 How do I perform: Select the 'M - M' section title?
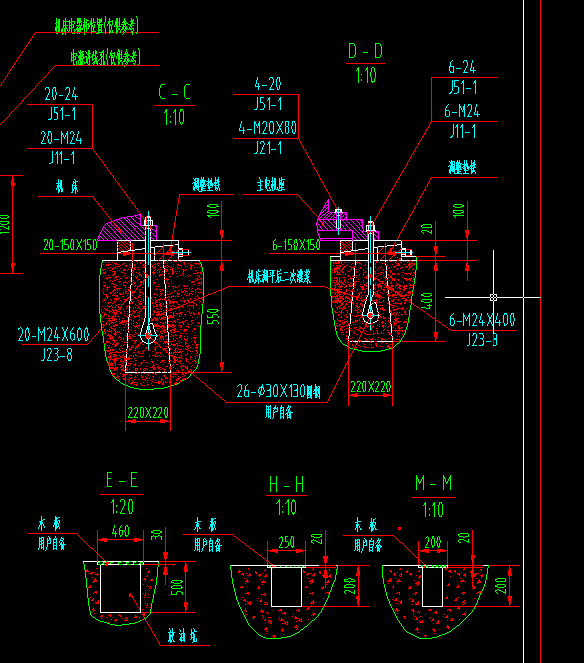(433, 482)
